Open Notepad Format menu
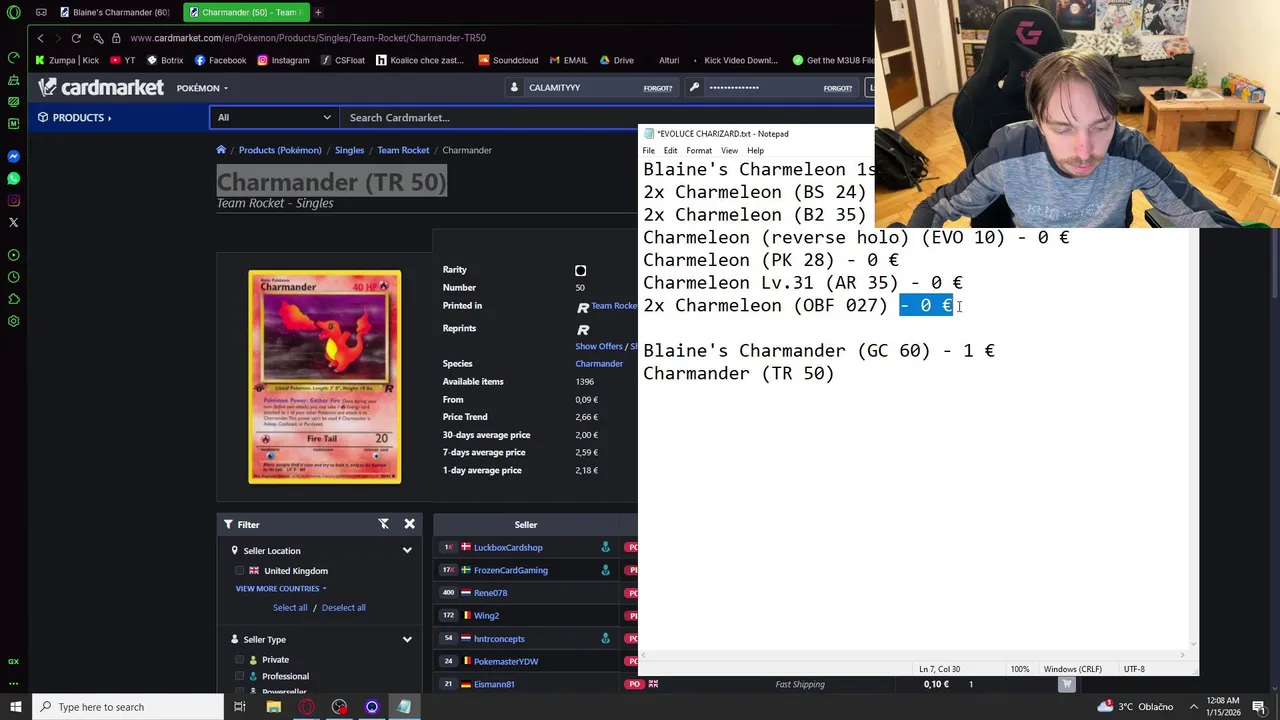This screenshot has height=720, width=1280. point(699,151)
